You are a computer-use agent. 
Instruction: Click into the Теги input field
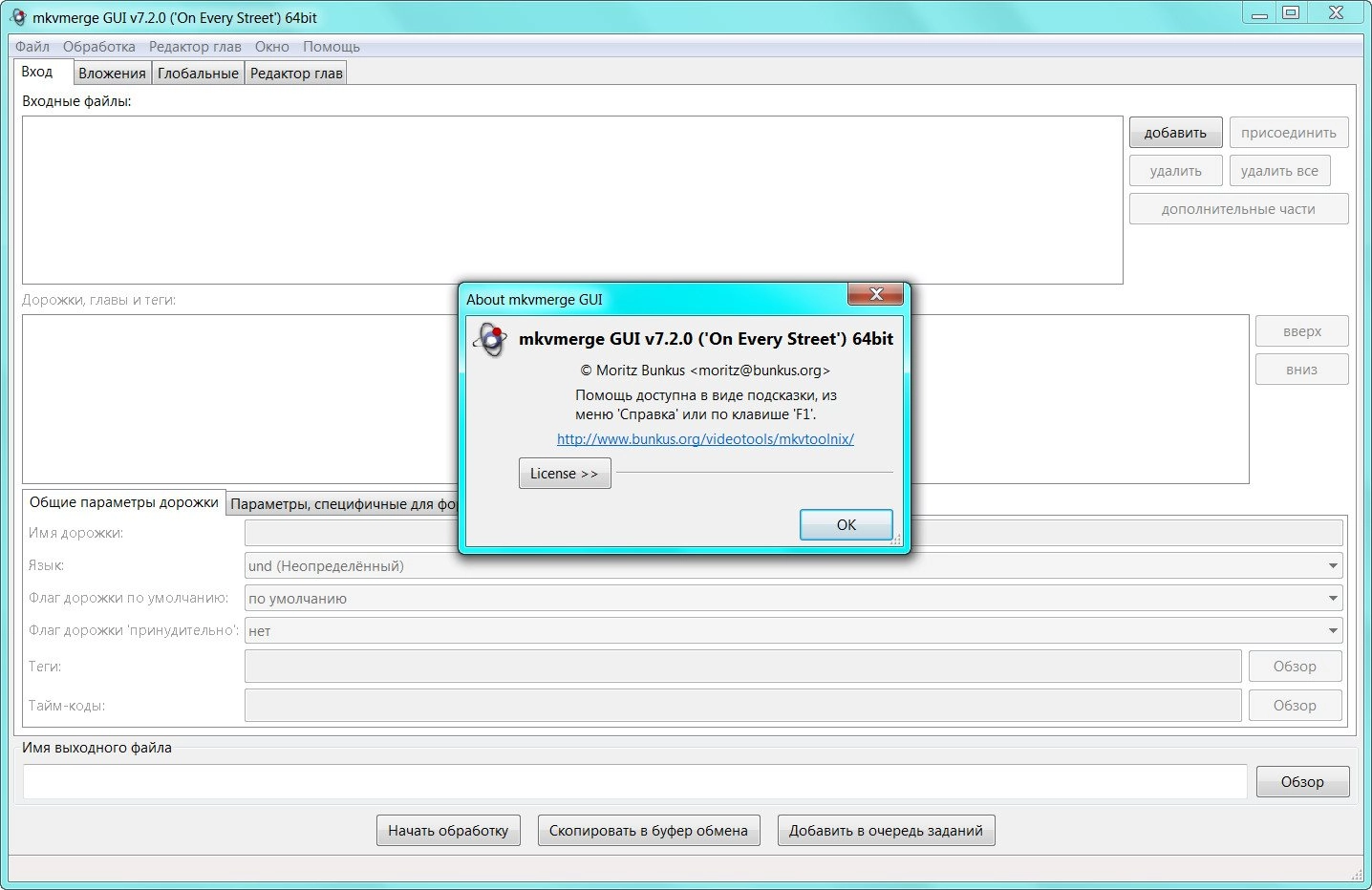[x=742, y=667]
